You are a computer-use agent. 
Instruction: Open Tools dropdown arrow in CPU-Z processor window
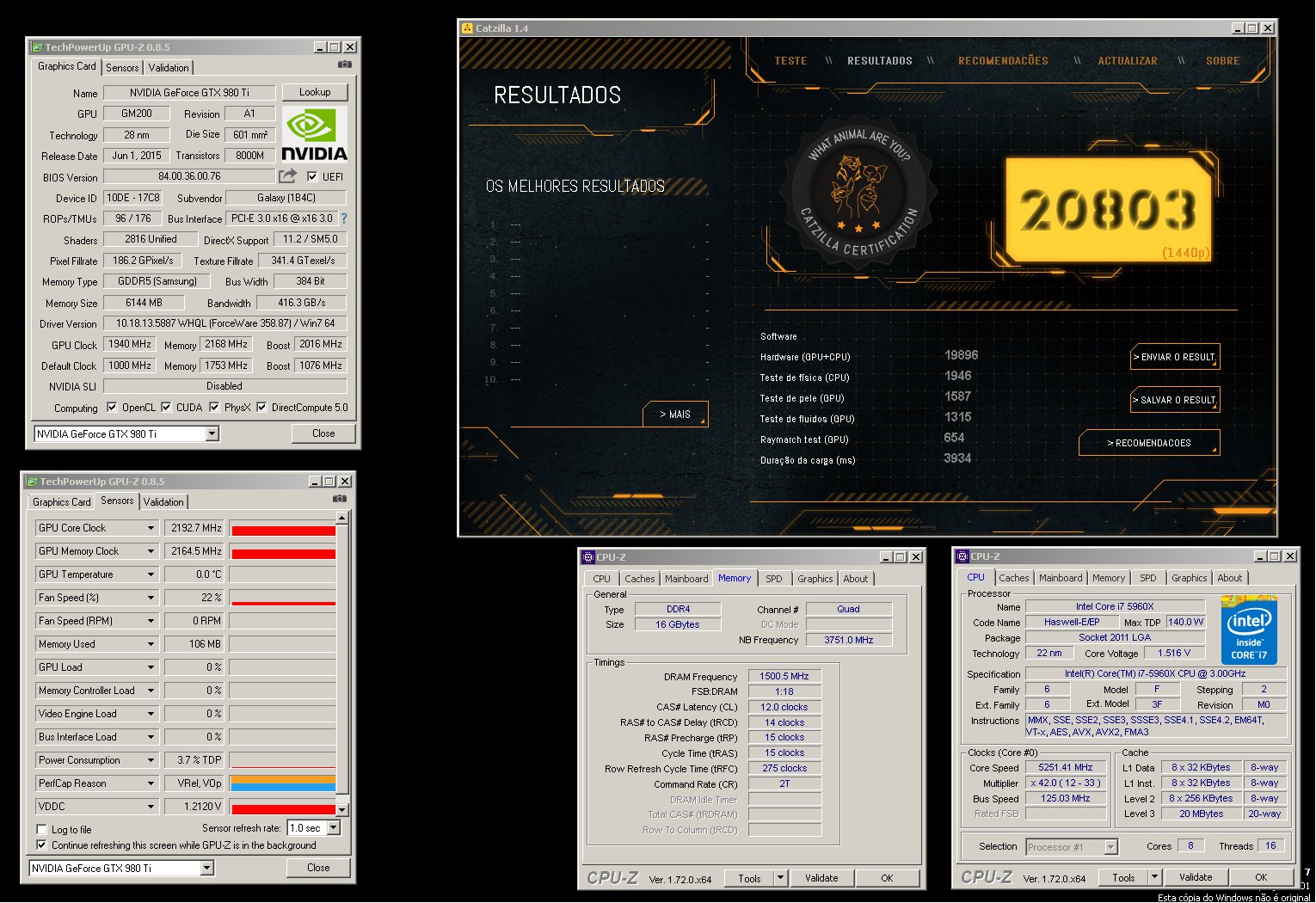pyautogui.click(x=1154, y=877)
